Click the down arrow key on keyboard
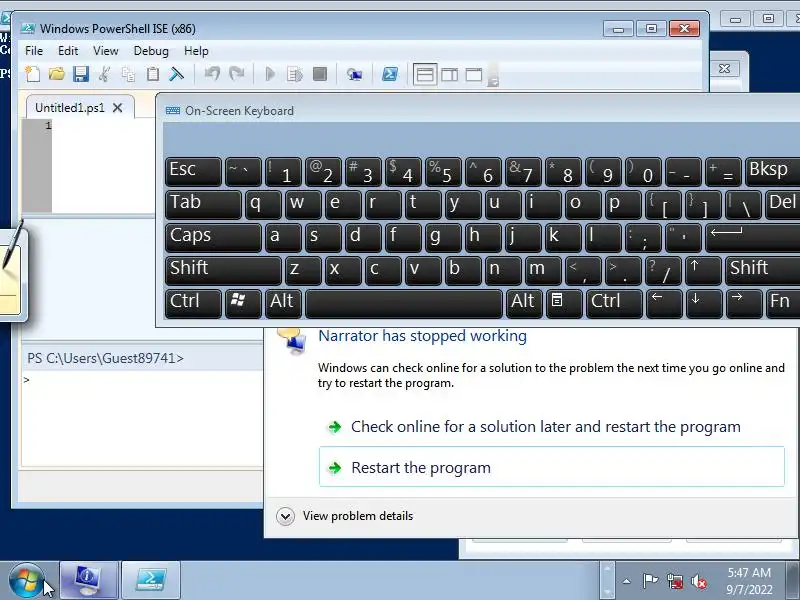Screen dimensions: 800x600 (x=704, y=304)
